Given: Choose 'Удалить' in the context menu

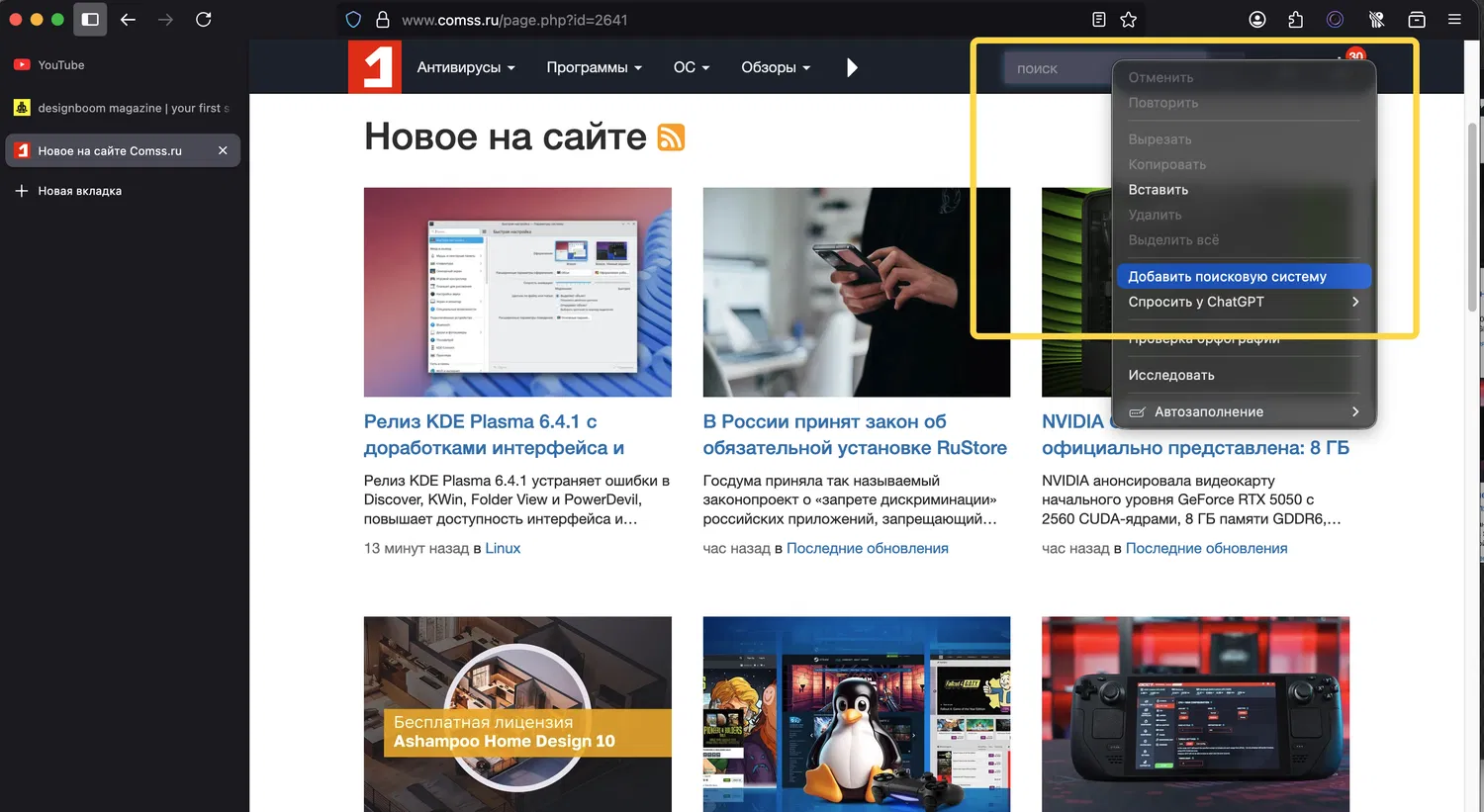Looking at the screenshot, I should pos(1245,215).
